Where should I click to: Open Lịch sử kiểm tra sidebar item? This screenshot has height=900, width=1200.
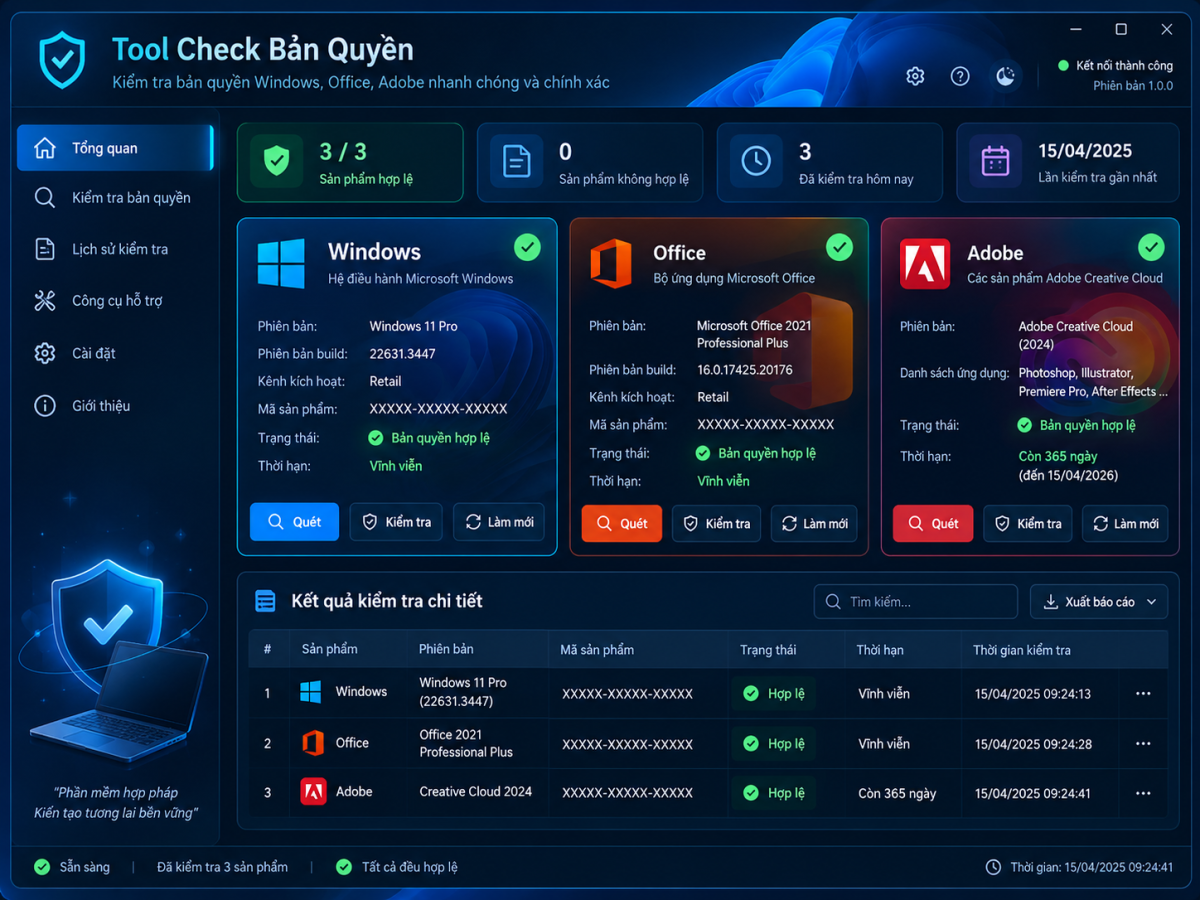click(x=115, y=249)
